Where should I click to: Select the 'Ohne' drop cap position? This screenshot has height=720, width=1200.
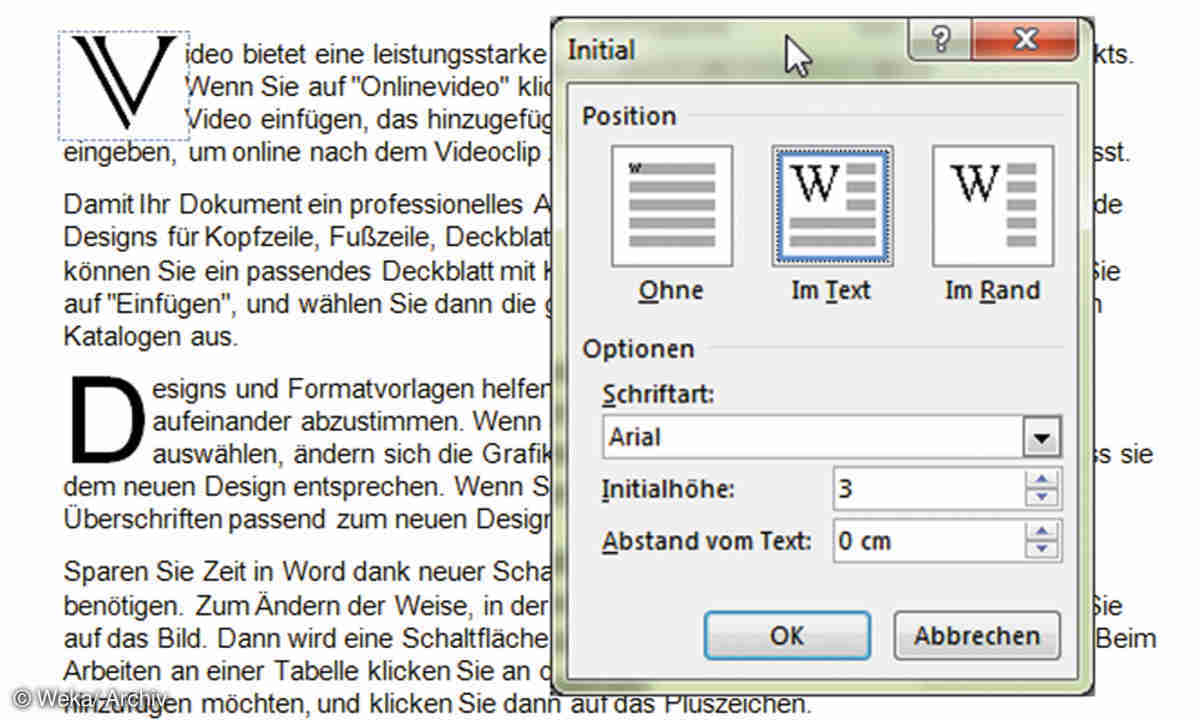[672, 205]
